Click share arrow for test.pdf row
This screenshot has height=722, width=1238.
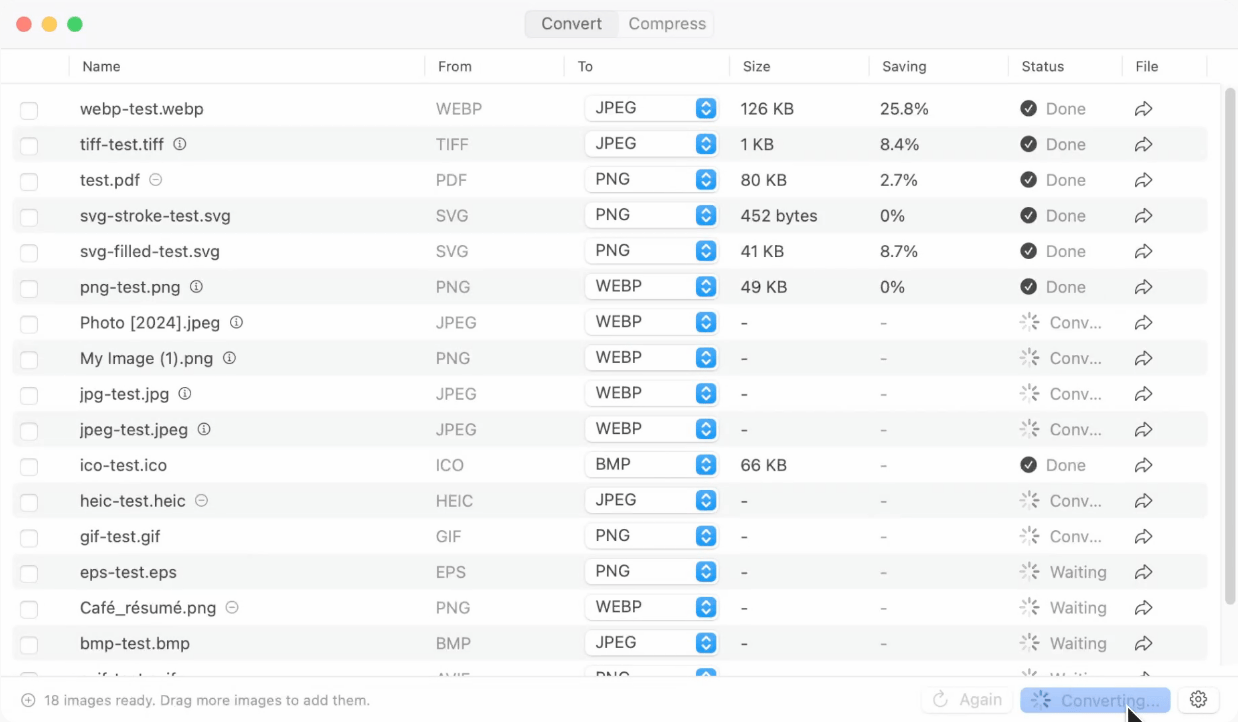pos(1144,180)
